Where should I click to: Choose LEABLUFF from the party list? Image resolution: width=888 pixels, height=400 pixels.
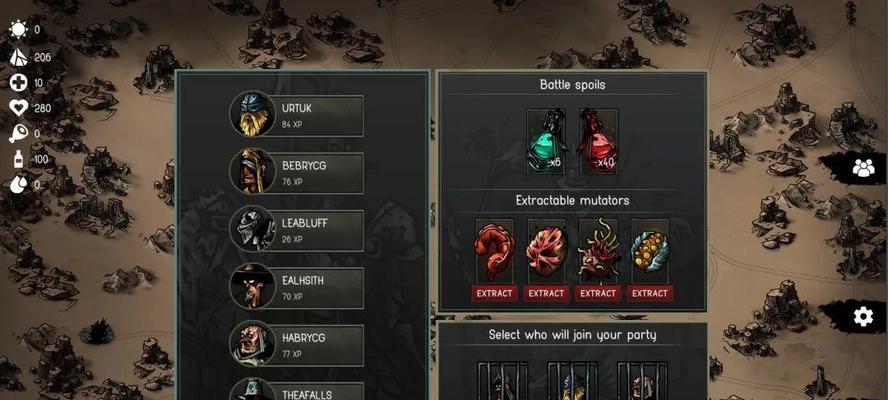(297, 229)
